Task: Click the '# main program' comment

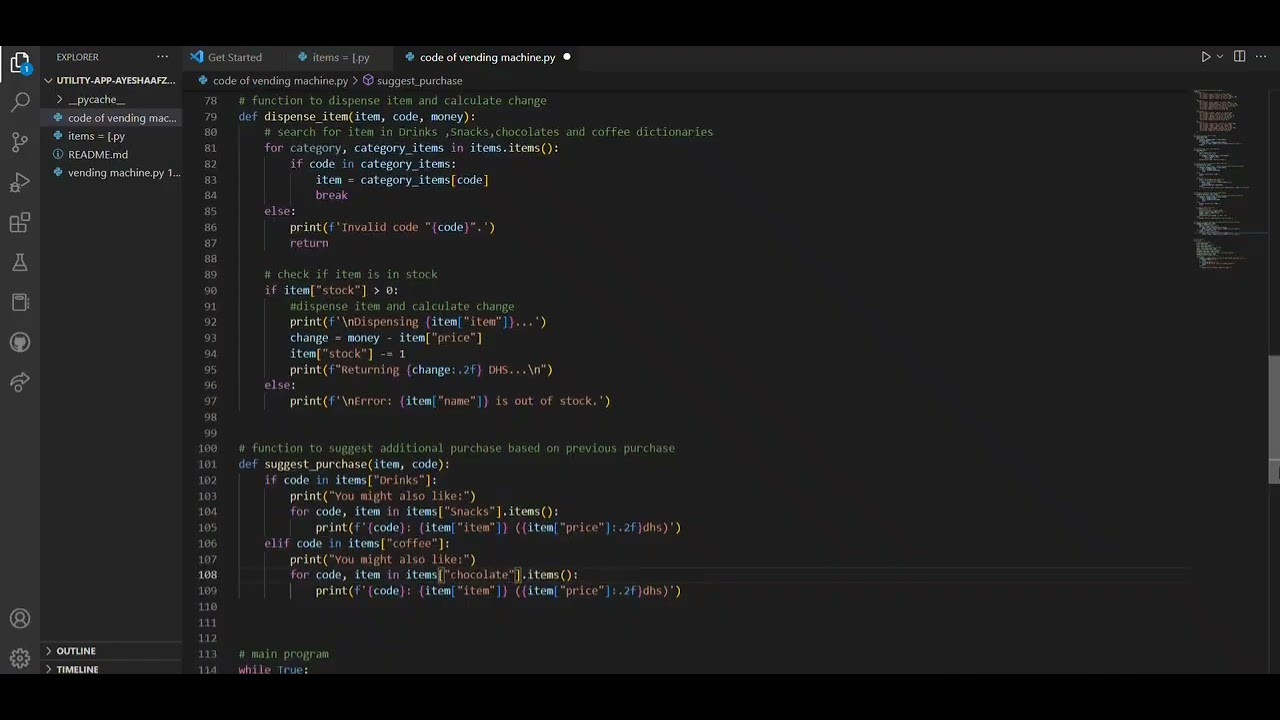Action: (284, 654)
